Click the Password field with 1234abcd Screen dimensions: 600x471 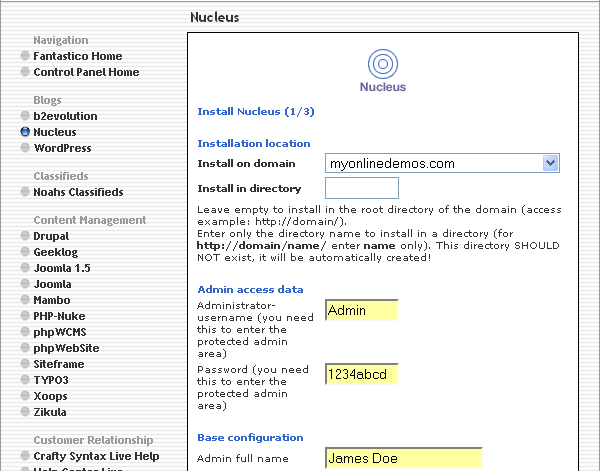click(362, 374)
